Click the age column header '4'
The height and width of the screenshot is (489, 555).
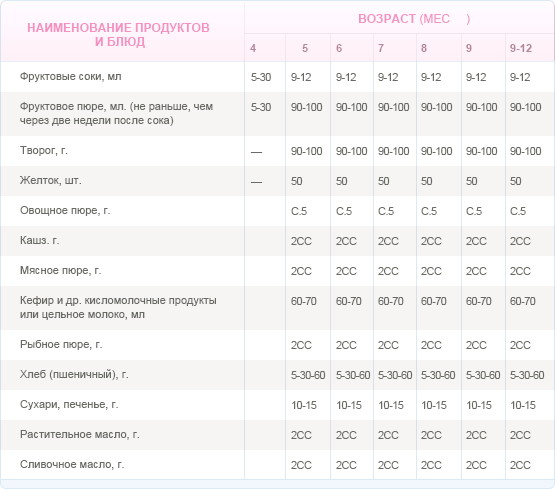pyautogui.click(x=253, y=48)
